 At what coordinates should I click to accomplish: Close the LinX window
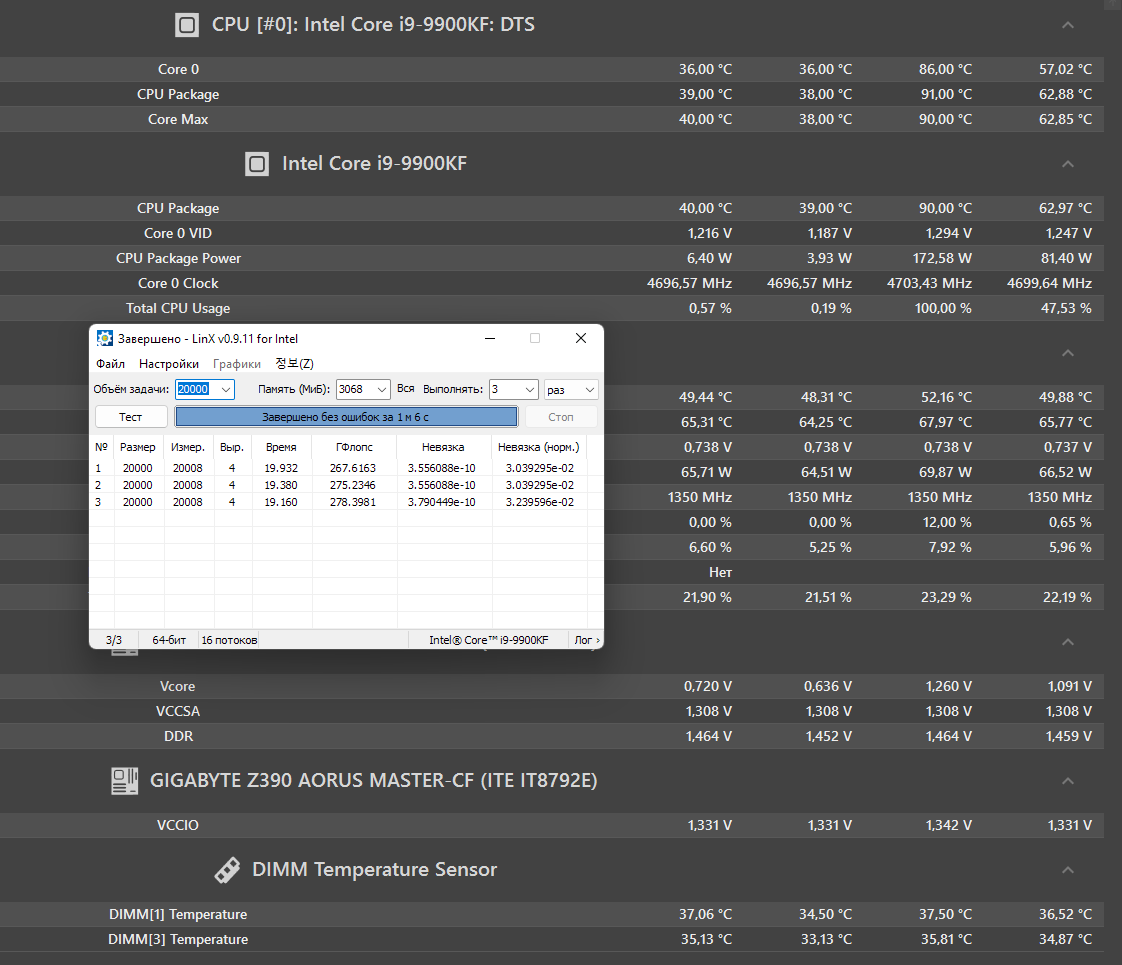(x=581, y=338)
